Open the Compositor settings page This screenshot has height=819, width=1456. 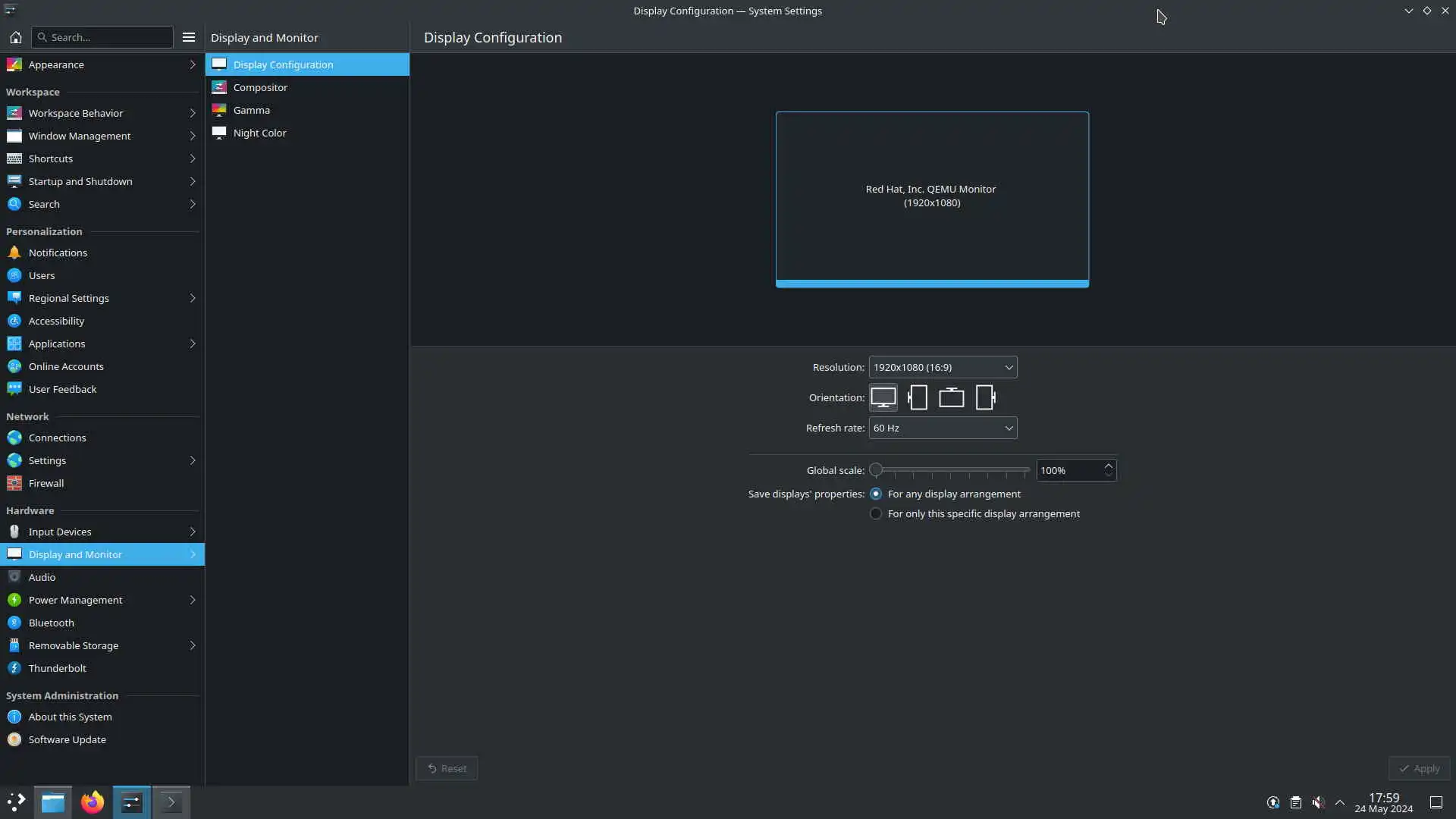click(x=260, y=87)
